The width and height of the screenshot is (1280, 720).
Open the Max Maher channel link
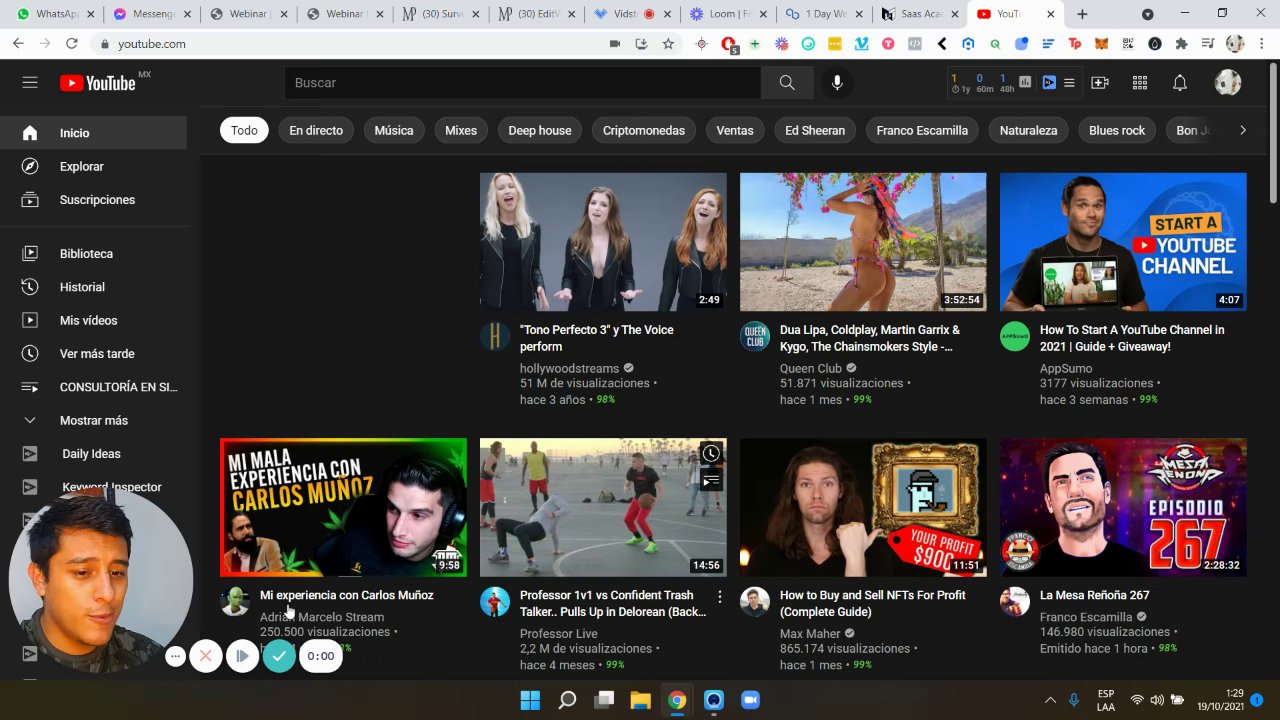[x=810, y=634]
